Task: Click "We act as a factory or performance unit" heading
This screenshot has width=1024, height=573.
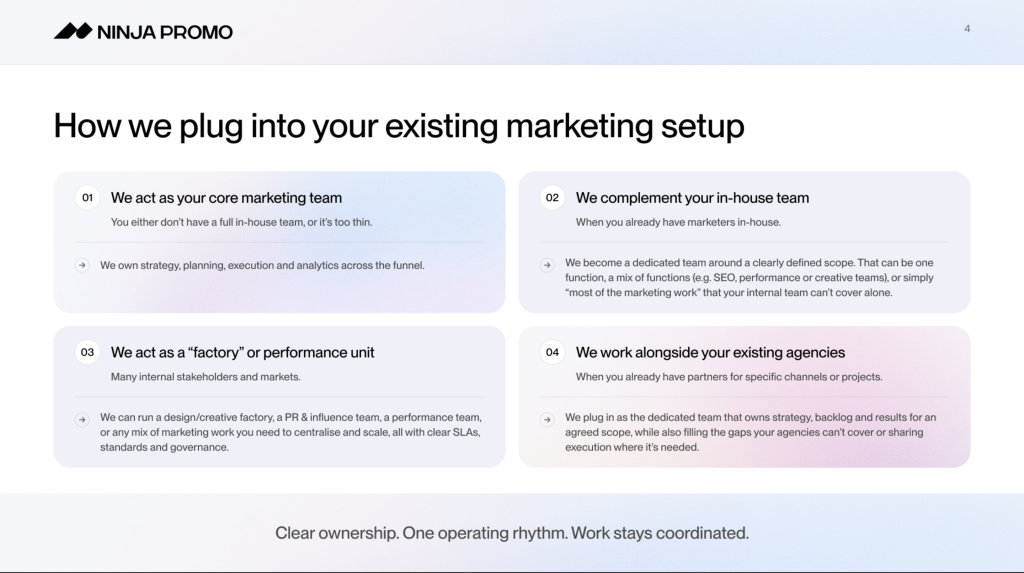Action: 243,352
